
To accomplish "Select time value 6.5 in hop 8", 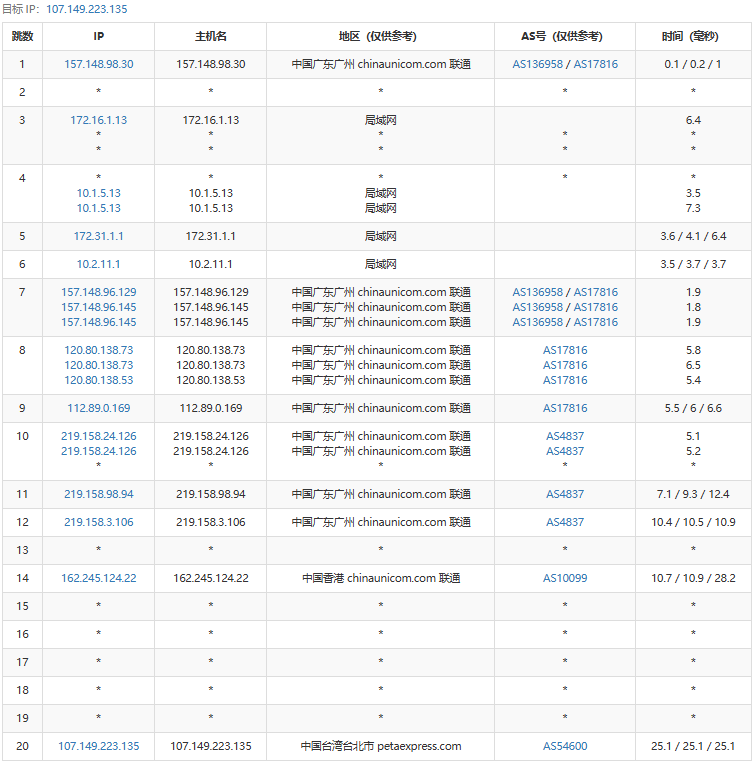I will [x=693, y=365].
